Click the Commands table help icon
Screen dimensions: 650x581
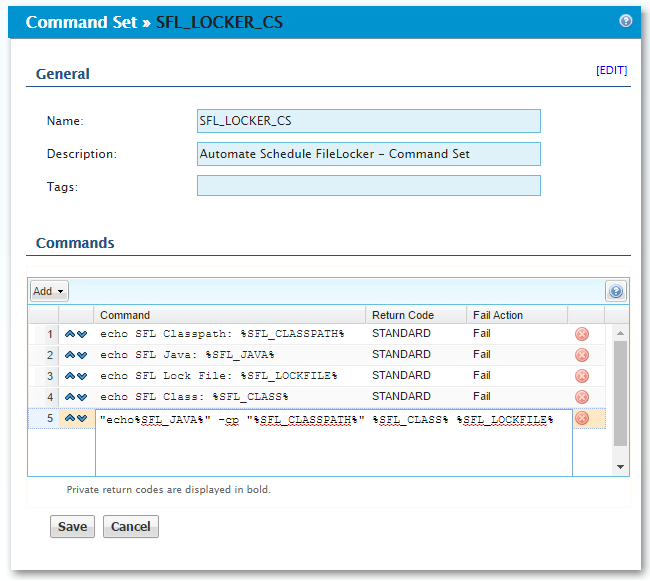tap(616, 291)
